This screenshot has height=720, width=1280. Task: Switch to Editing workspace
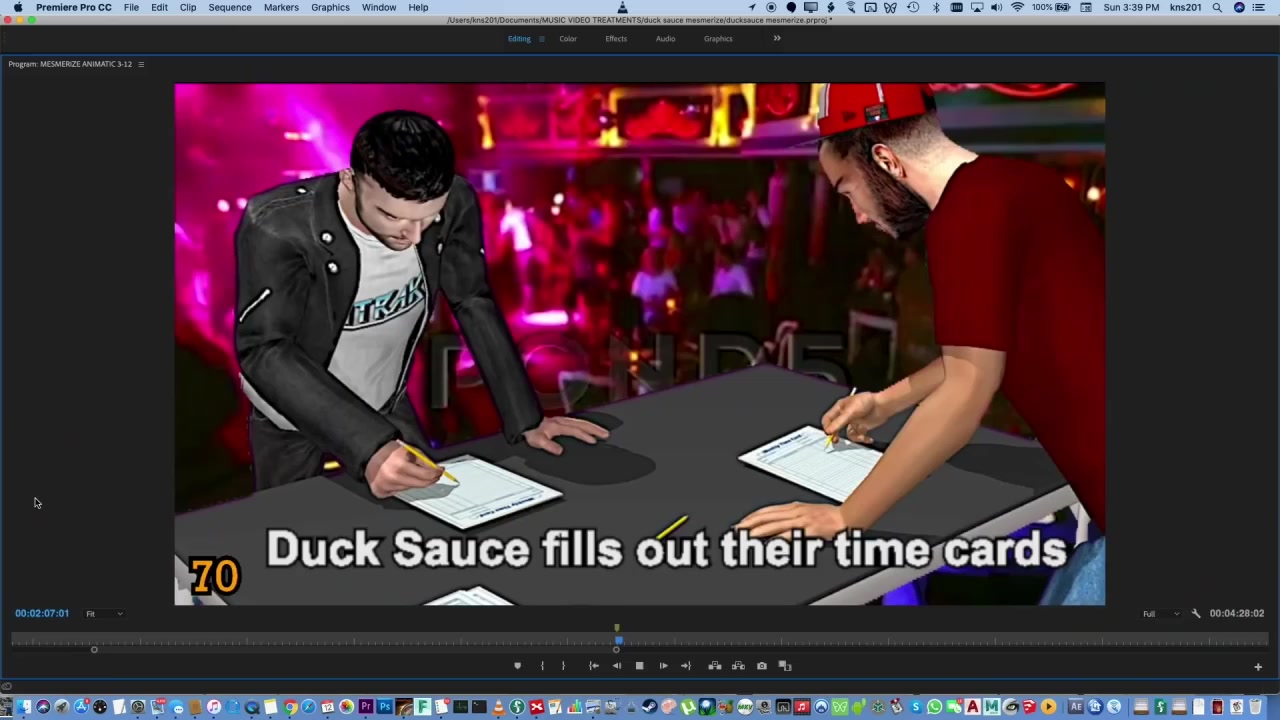click(x=519, y=39)
